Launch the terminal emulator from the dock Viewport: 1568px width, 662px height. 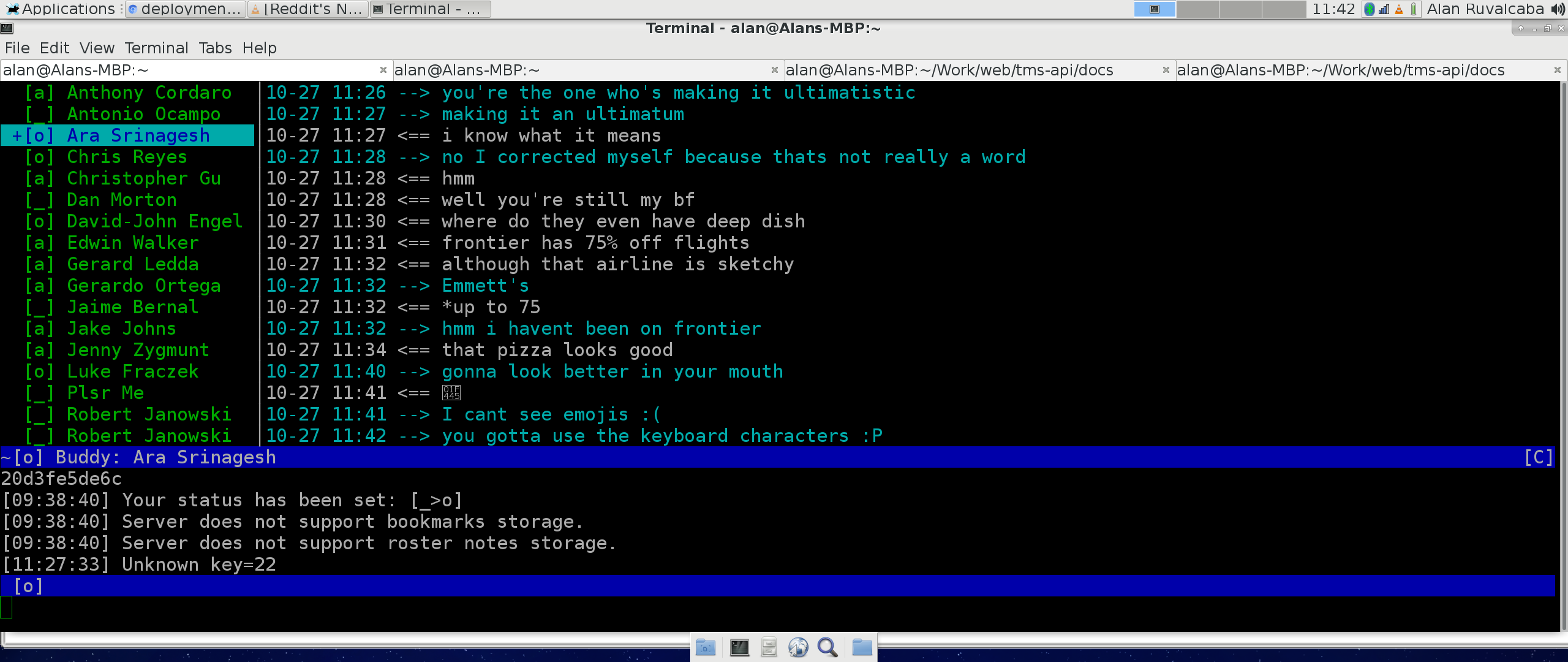coord(739,647)
